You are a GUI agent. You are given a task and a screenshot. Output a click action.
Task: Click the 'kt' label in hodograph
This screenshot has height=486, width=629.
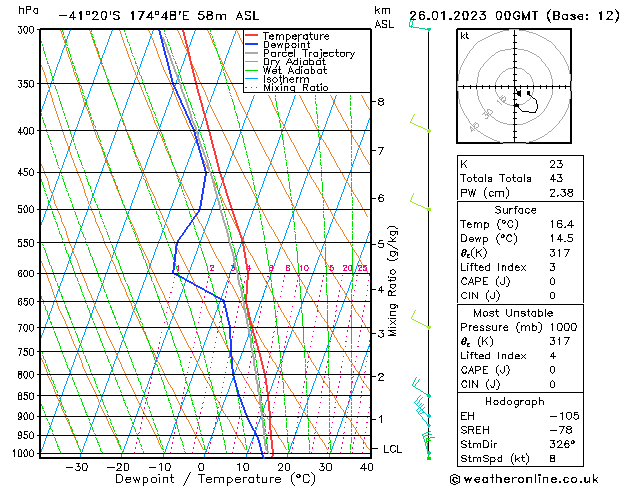point(465,35)
